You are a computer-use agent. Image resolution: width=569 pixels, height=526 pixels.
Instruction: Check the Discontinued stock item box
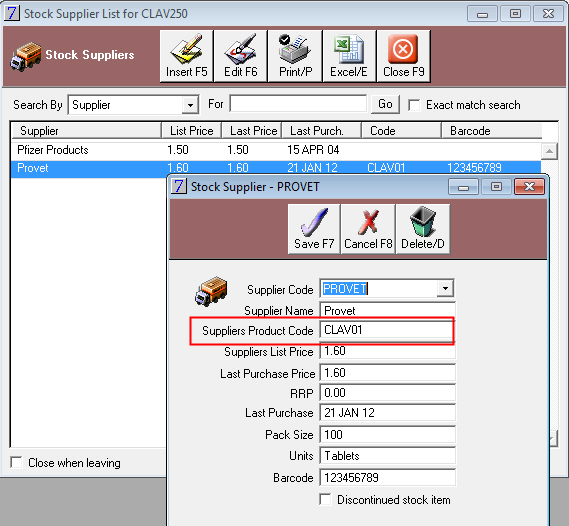tap(325, 499)
